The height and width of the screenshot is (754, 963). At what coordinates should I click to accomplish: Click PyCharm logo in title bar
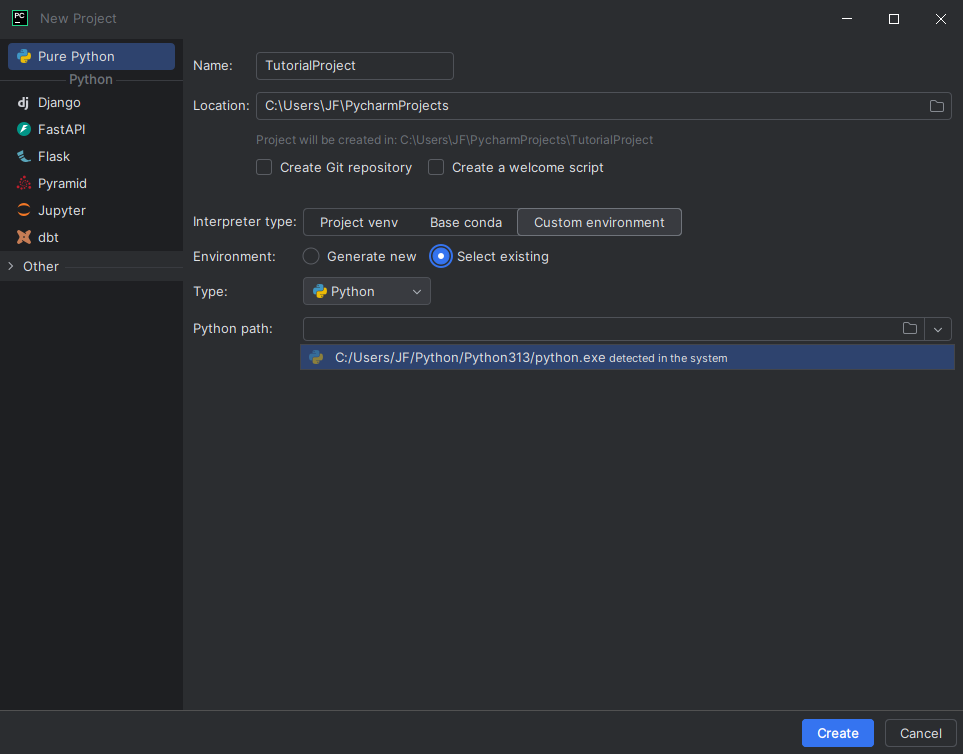[x=20, y=18]
